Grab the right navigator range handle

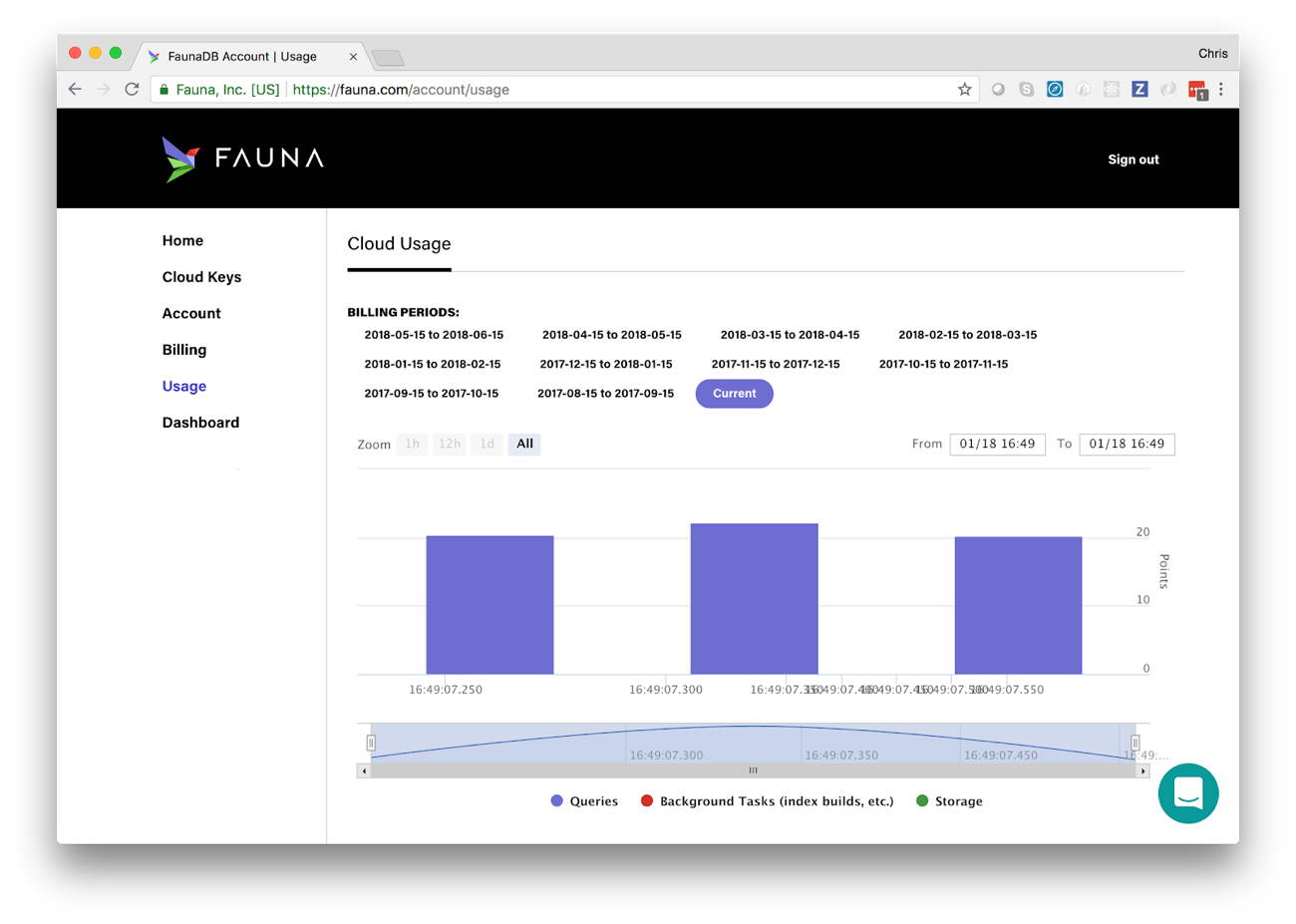click(x=1134, y=743)
